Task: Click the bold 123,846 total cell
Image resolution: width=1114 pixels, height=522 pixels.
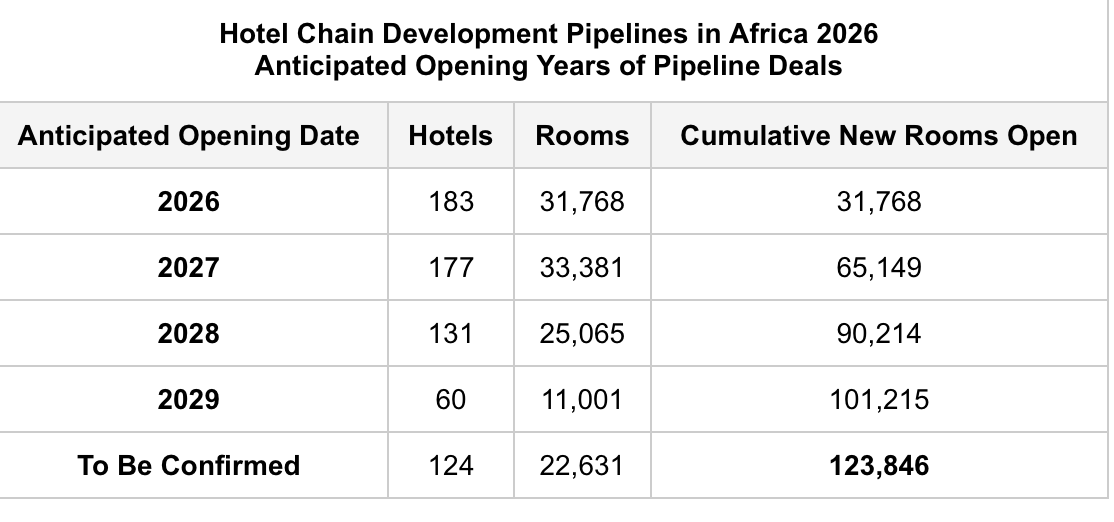Action: tap(878, 465)
